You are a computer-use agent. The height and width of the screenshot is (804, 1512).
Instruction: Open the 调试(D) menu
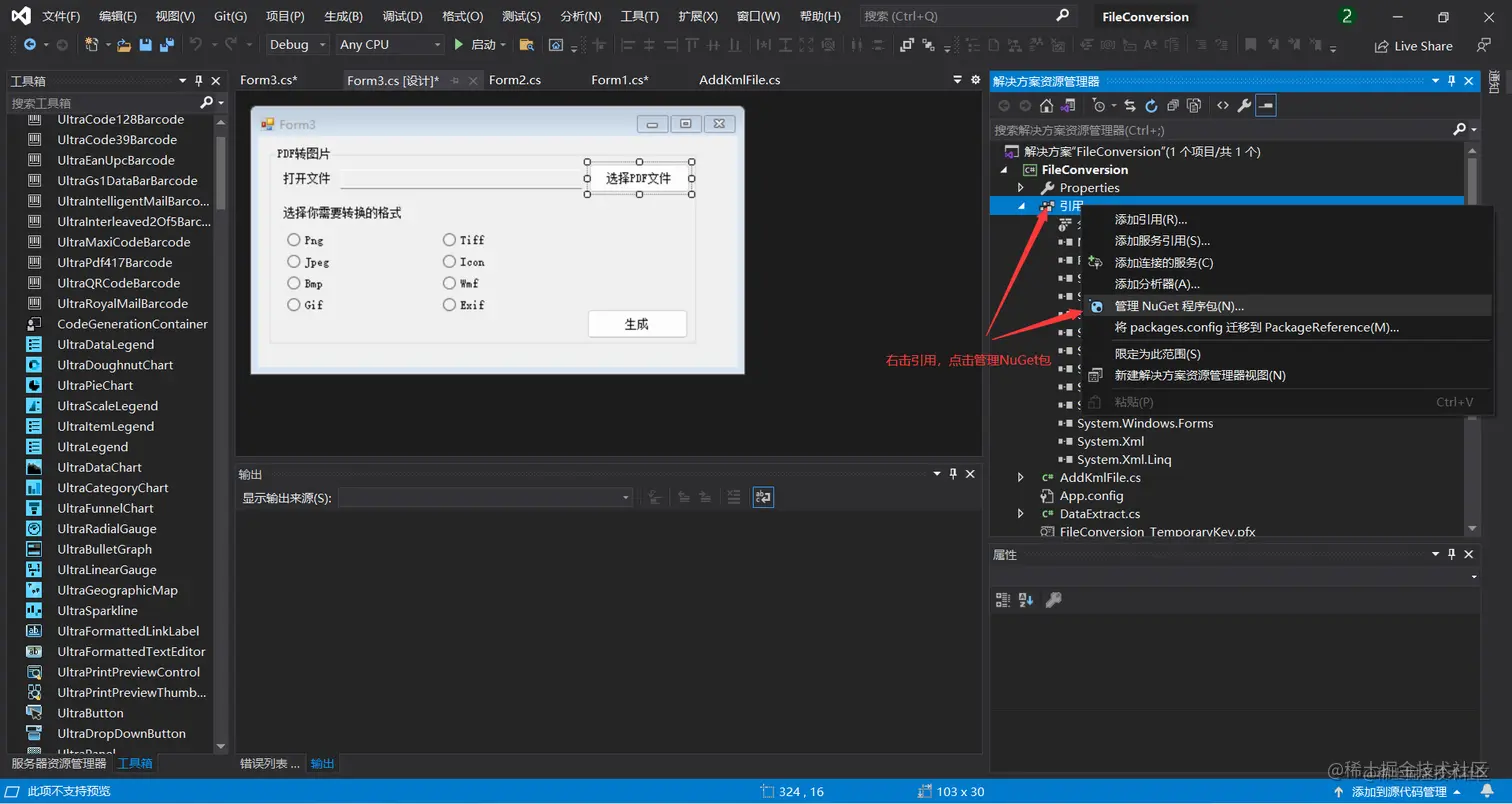[x=403, y=16]
